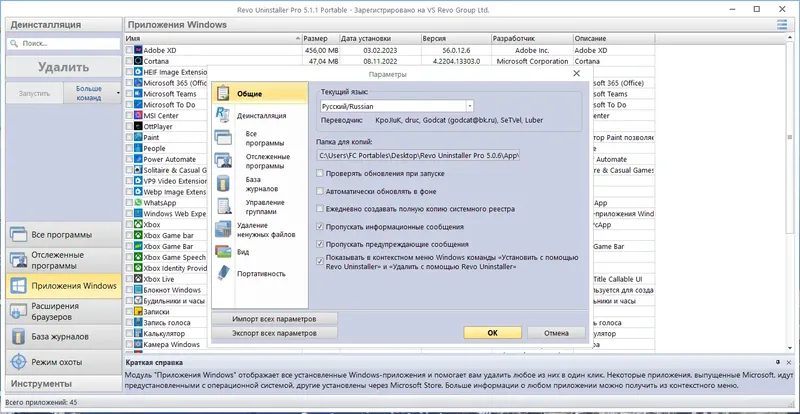800x414 pixels.
Task: Click the Отслеженные программы icon in dialog
Action: pyautogui.click(x=223, y=161)
